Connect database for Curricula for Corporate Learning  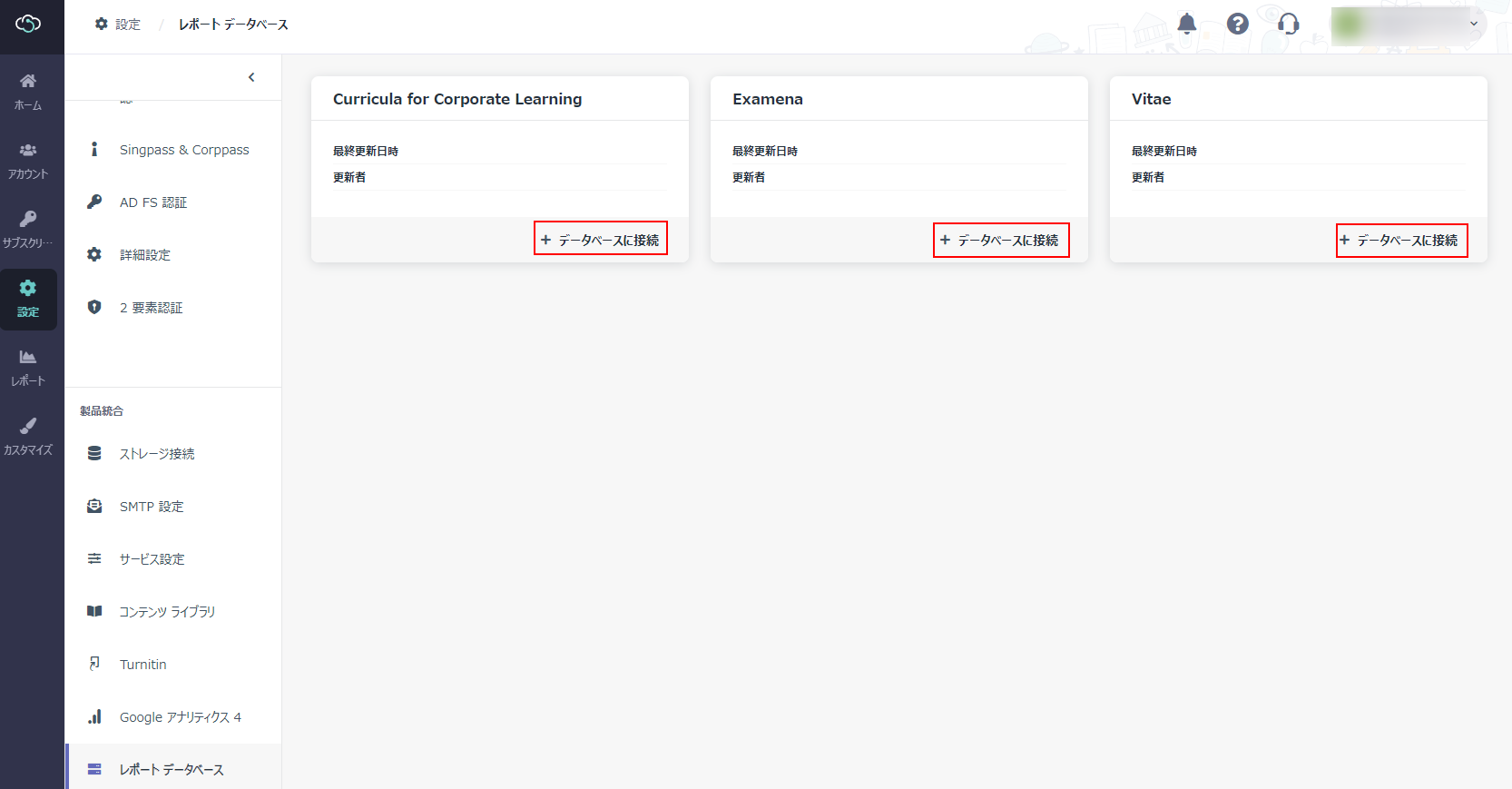(x=600, y=240)
